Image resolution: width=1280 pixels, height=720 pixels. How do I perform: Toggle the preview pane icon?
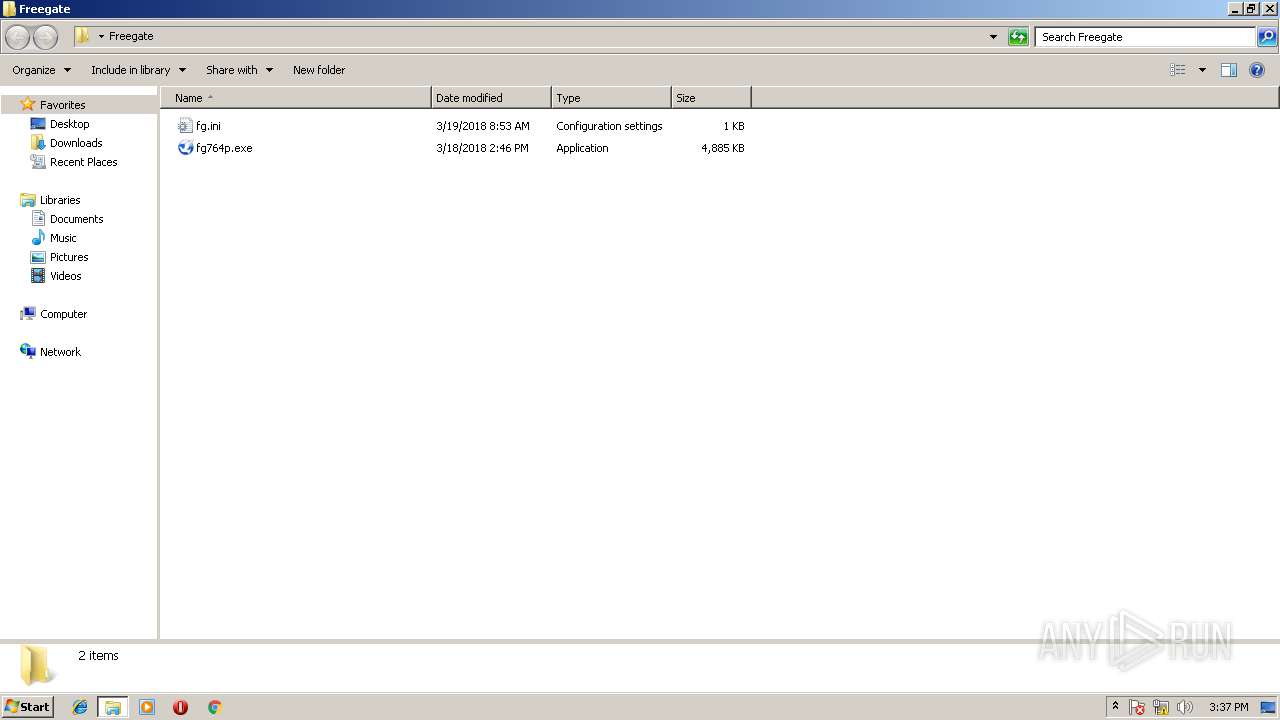tap(1229, 70)
